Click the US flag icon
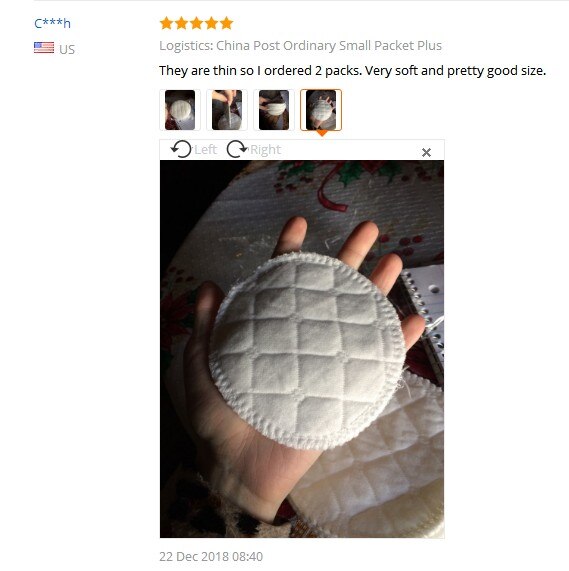The width and height of the screenshot is (569, 571). pos(44,48)
